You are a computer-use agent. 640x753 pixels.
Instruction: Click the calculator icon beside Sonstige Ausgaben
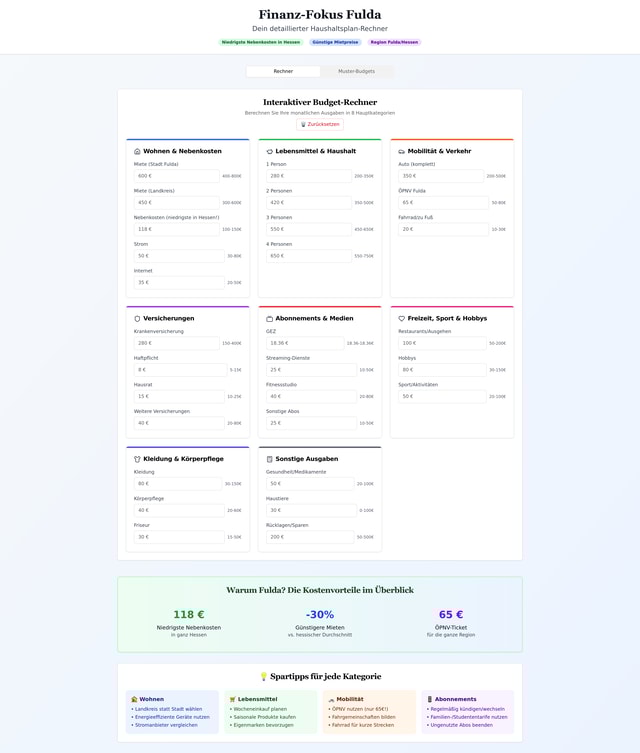[269, 459]
